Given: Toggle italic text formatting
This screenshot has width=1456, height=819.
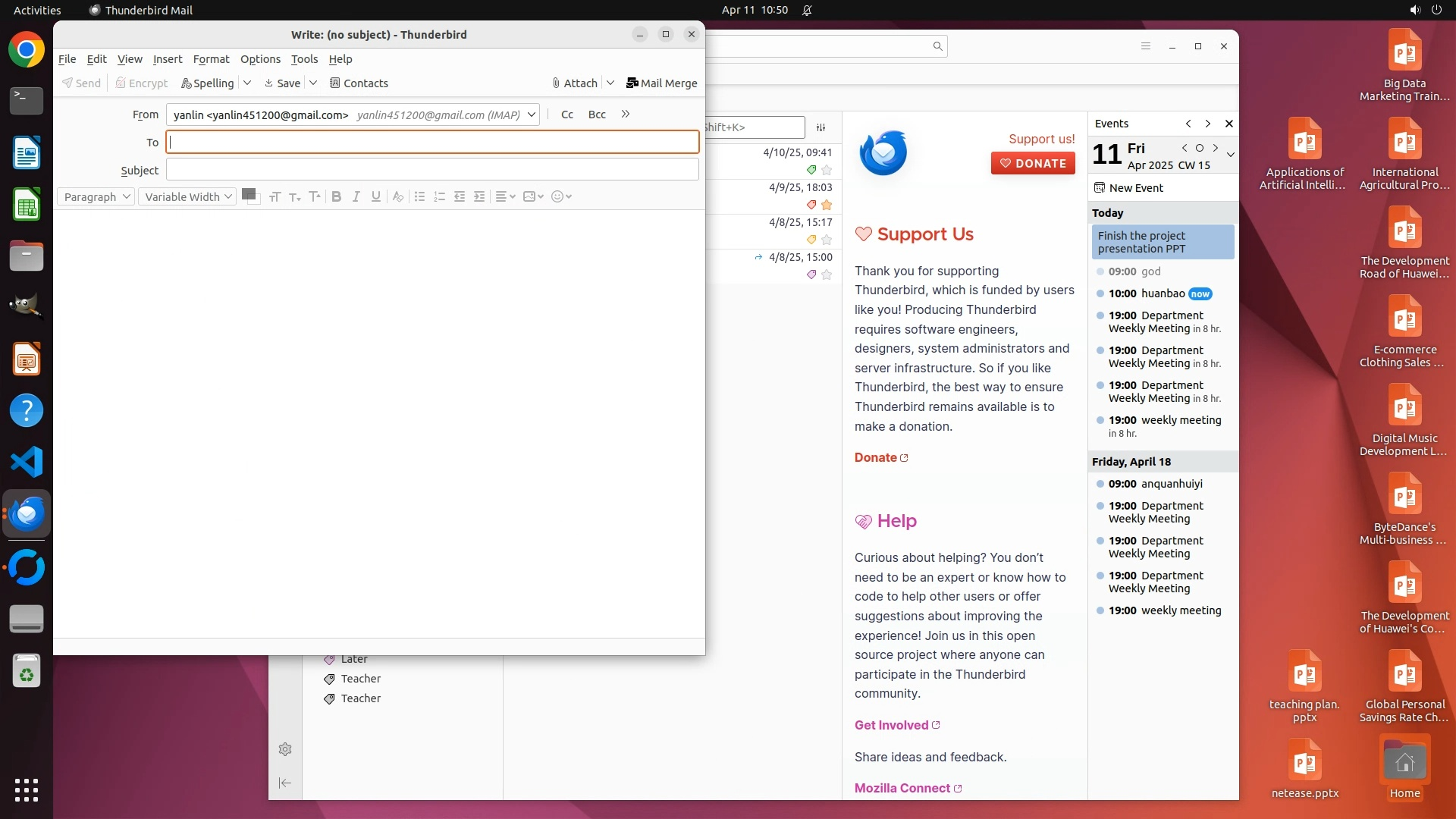Looking at the screenshot, I should 356,196.
